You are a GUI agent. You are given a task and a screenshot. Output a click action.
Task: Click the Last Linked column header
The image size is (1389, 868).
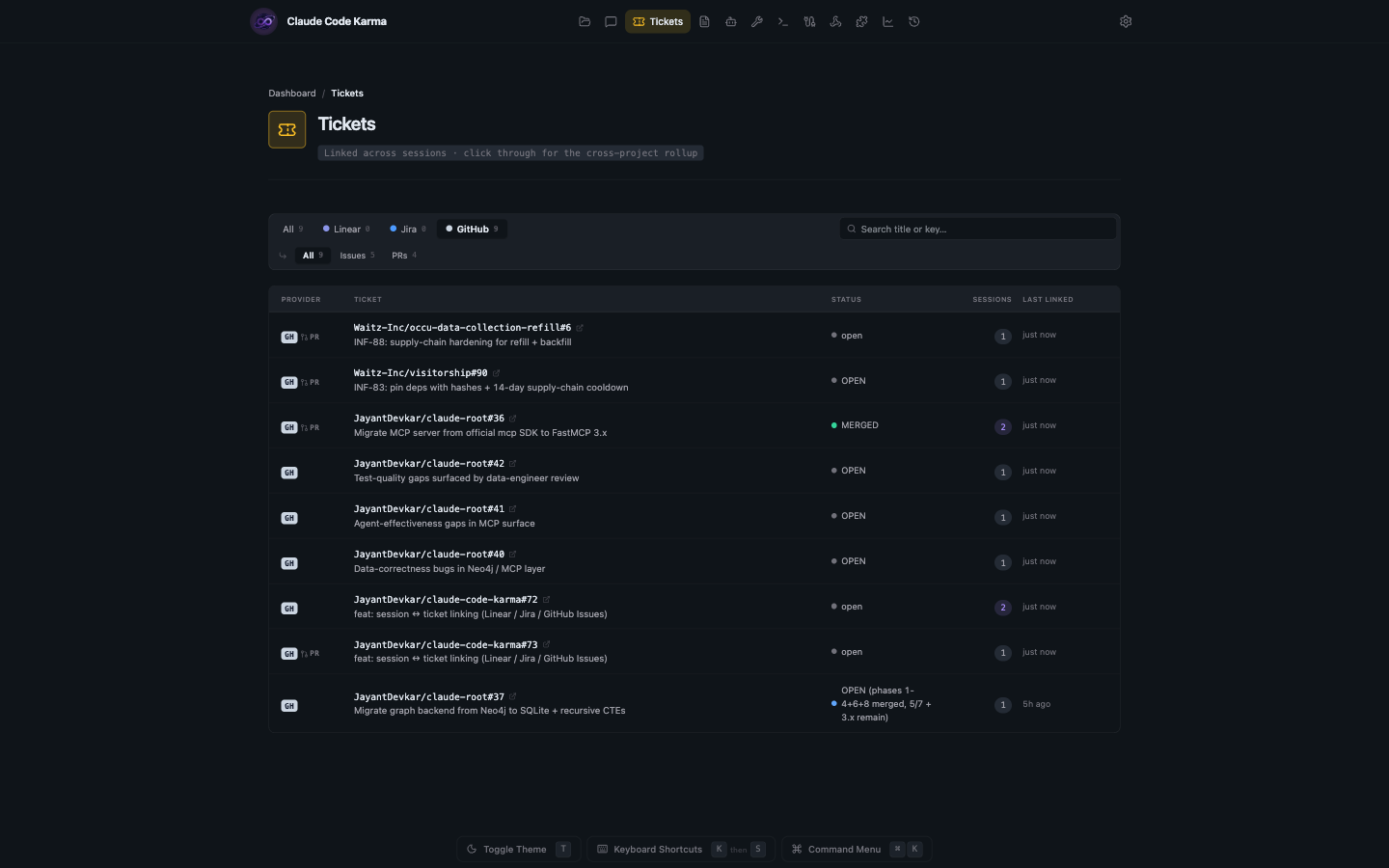1048,300
